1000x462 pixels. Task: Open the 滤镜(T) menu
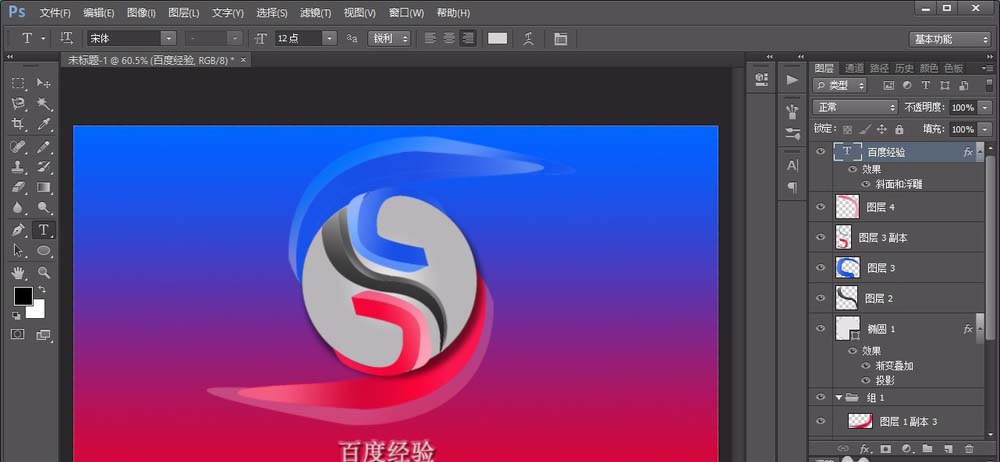click(x=315, y=13)
